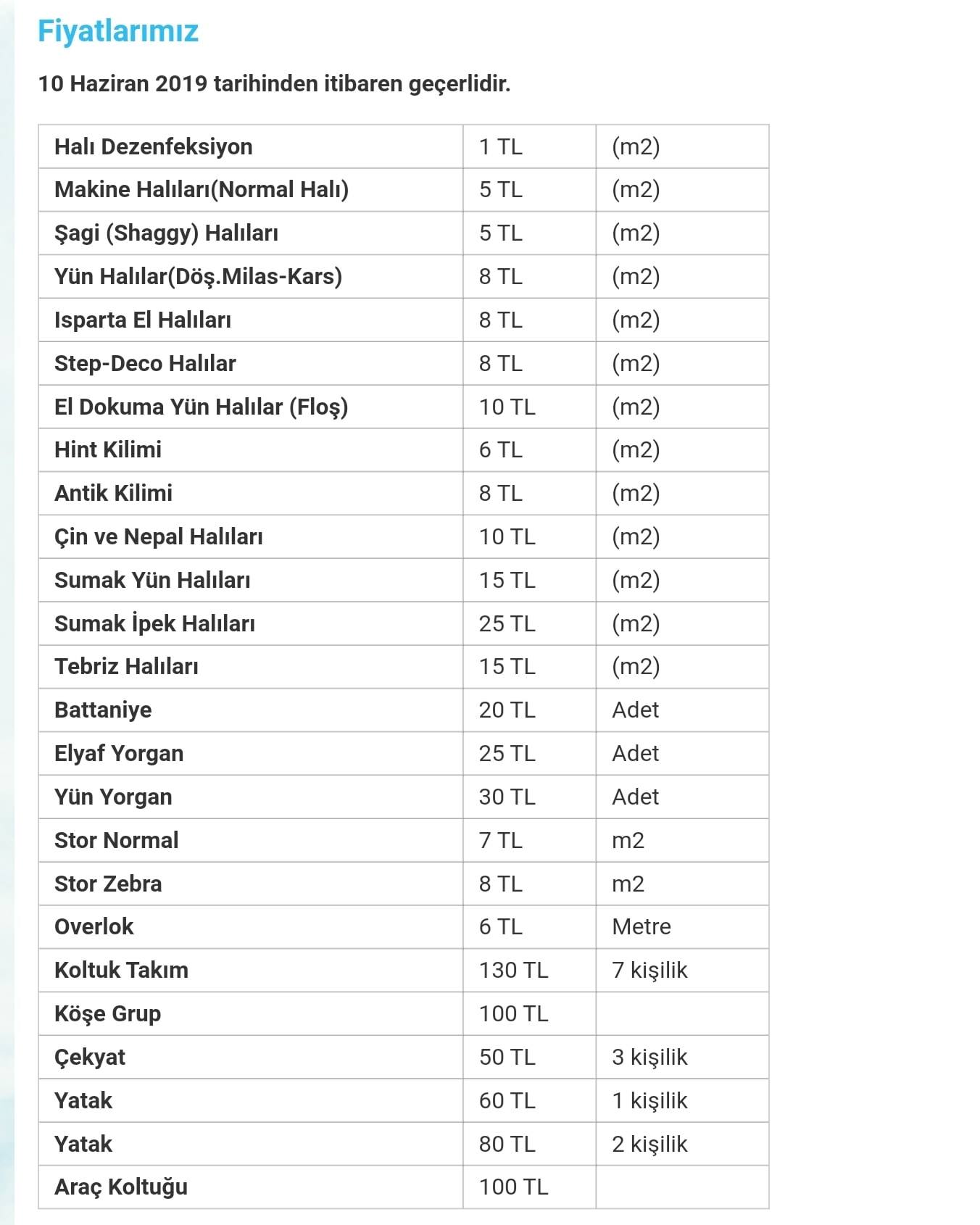
Task: Select the Şagi (Shaggy) Halıları entry
Action: 166,233
